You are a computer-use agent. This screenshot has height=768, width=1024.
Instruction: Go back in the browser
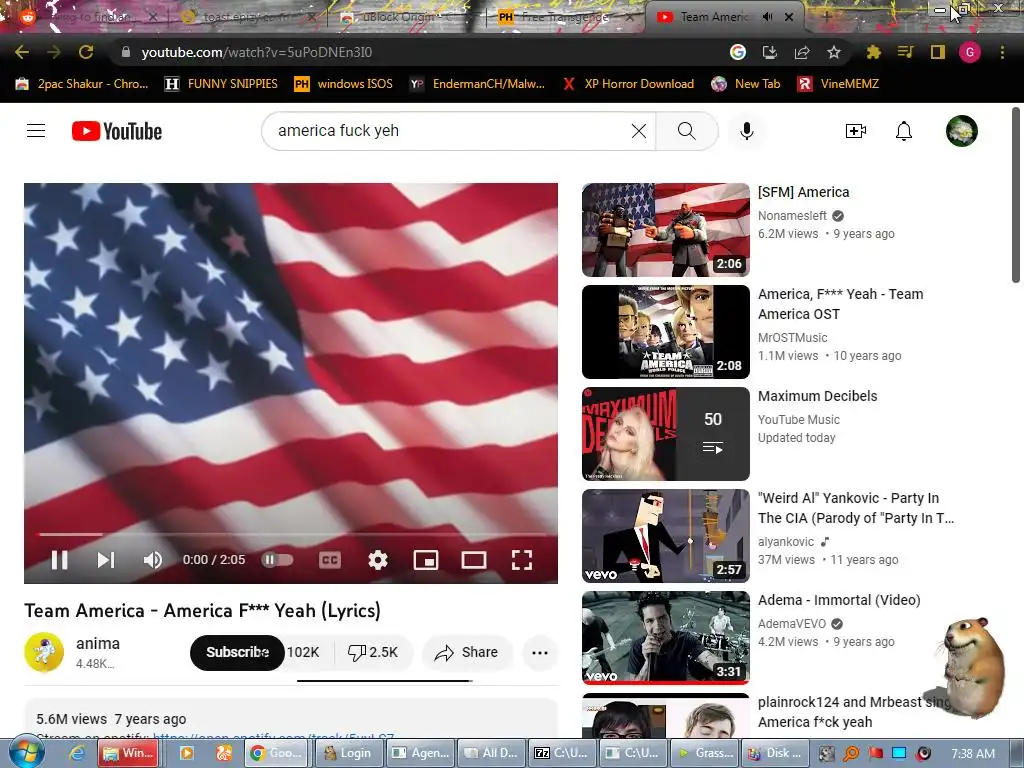pyautogui.click(x=22, y=52)
